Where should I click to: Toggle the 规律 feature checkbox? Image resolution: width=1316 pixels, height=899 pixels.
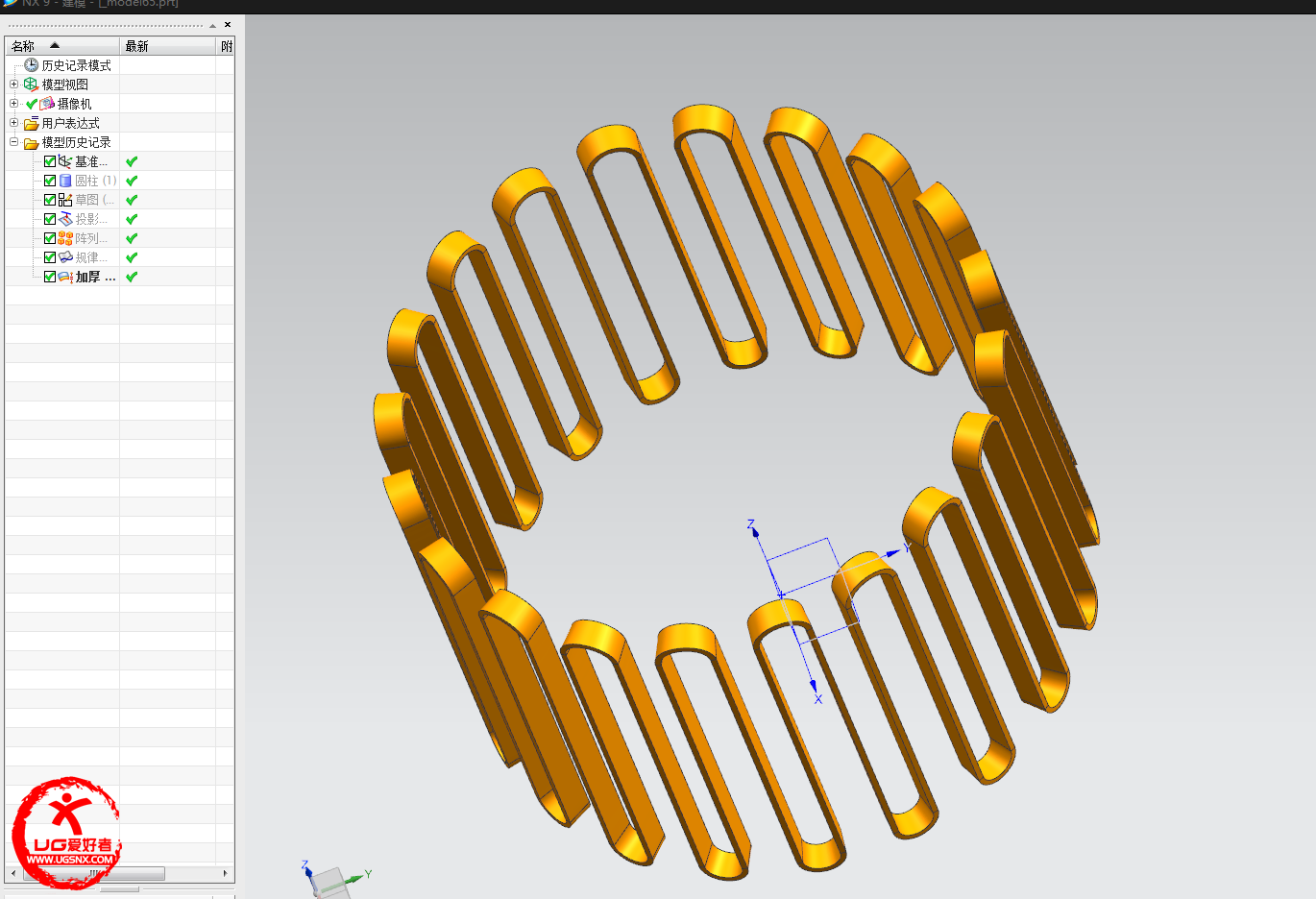point(50,257)
